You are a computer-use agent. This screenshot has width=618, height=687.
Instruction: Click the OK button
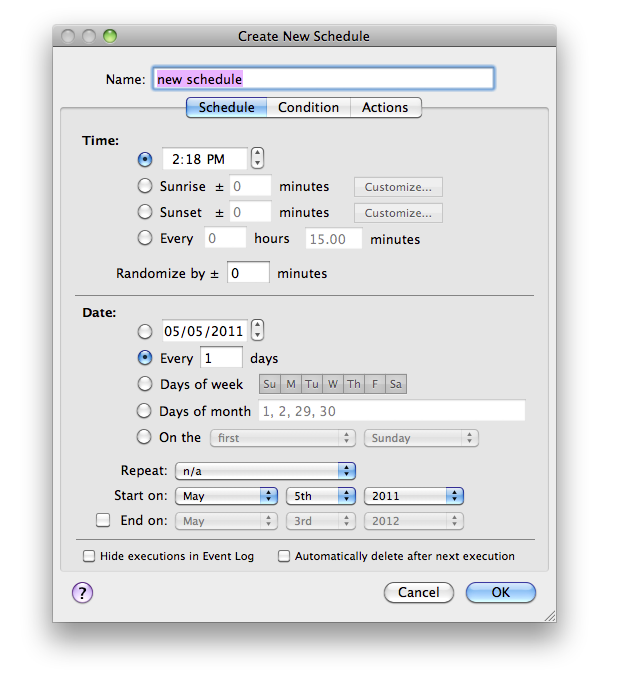(501, 593)
